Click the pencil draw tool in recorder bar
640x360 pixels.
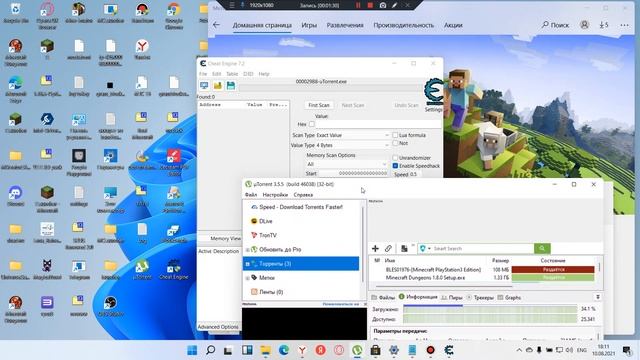[x=395, y=5]
